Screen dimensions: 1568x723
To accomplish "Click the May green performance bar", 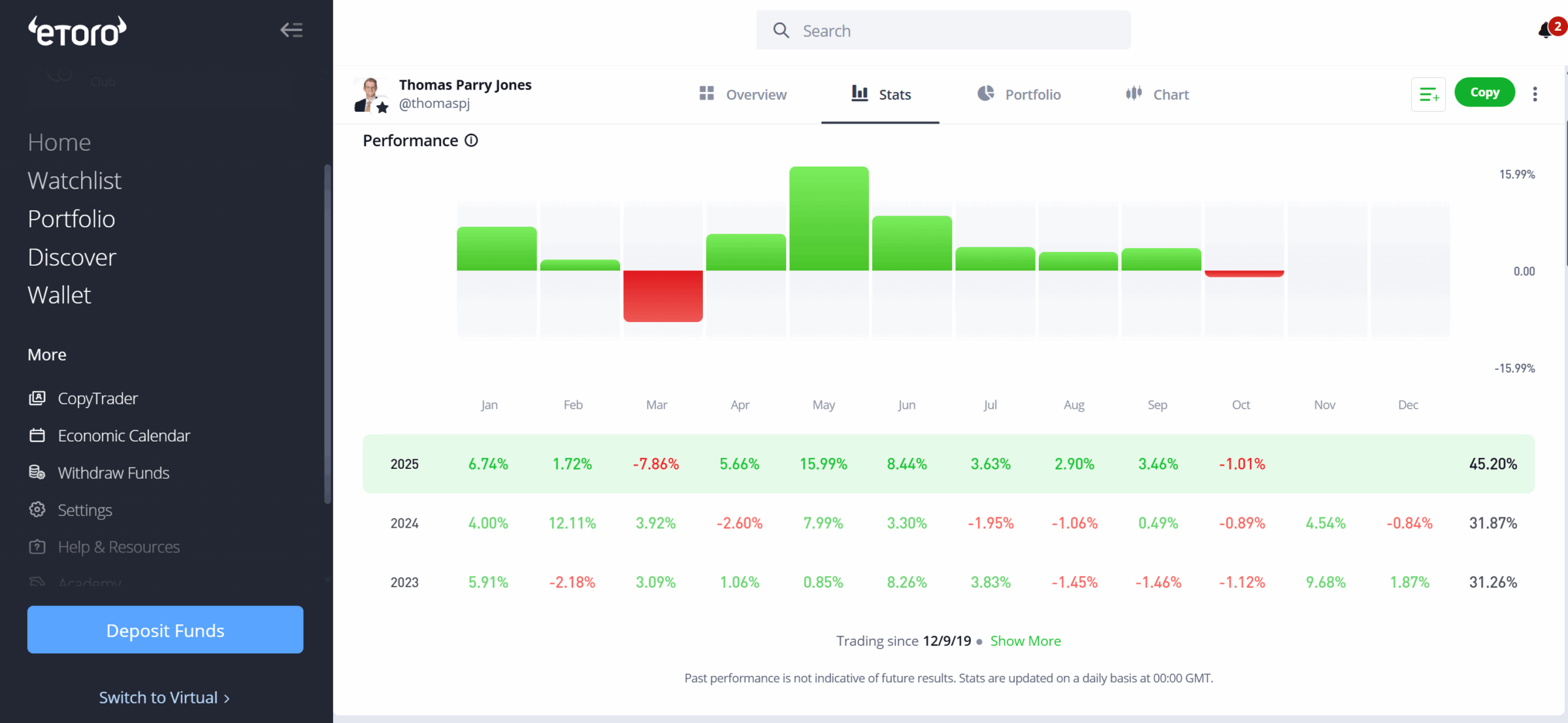I will pos(828,219).
